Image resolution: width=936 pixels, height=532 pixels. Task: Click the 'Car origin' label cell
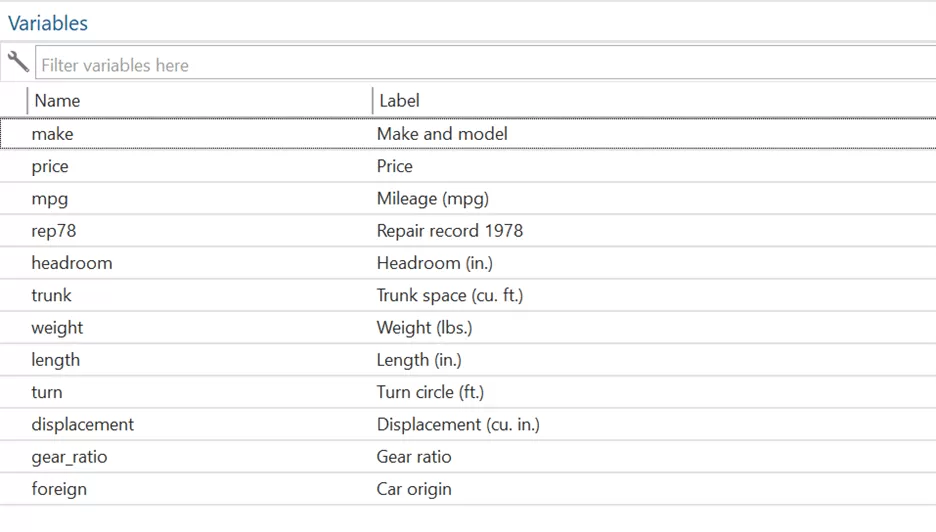[414, 489]
